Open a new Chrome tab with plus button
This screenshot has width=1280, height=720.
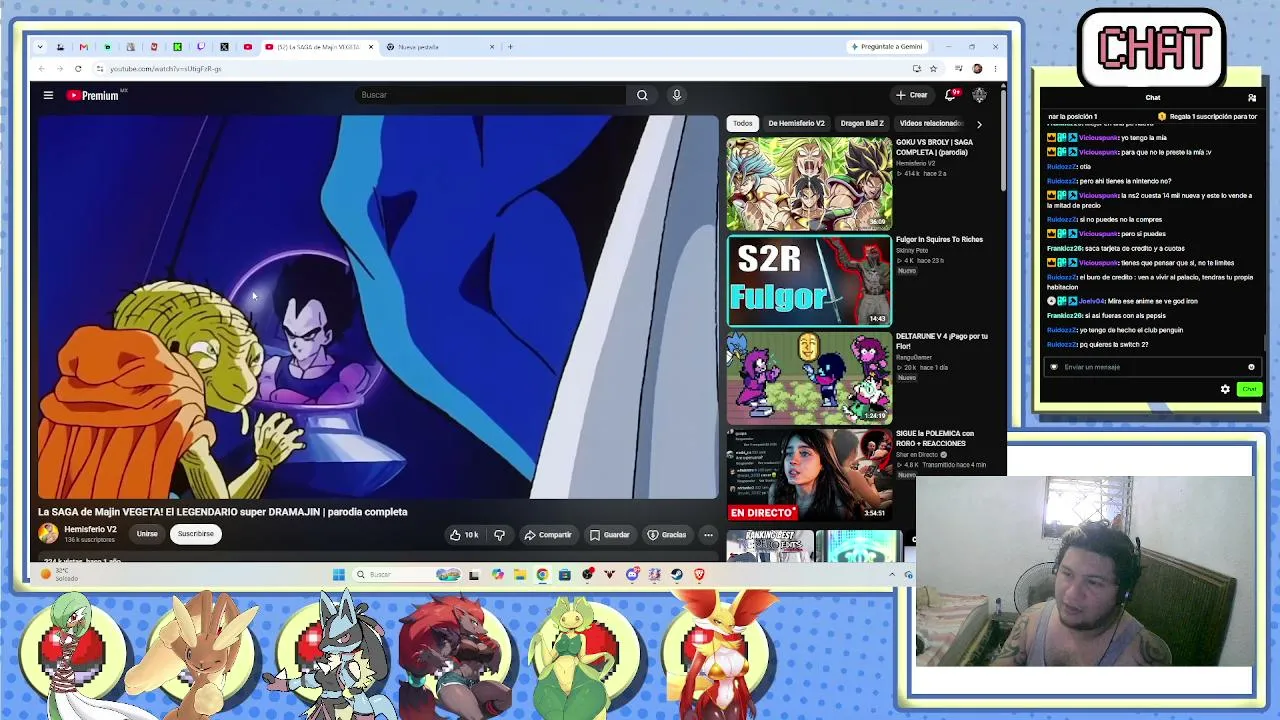coord(510,47)
